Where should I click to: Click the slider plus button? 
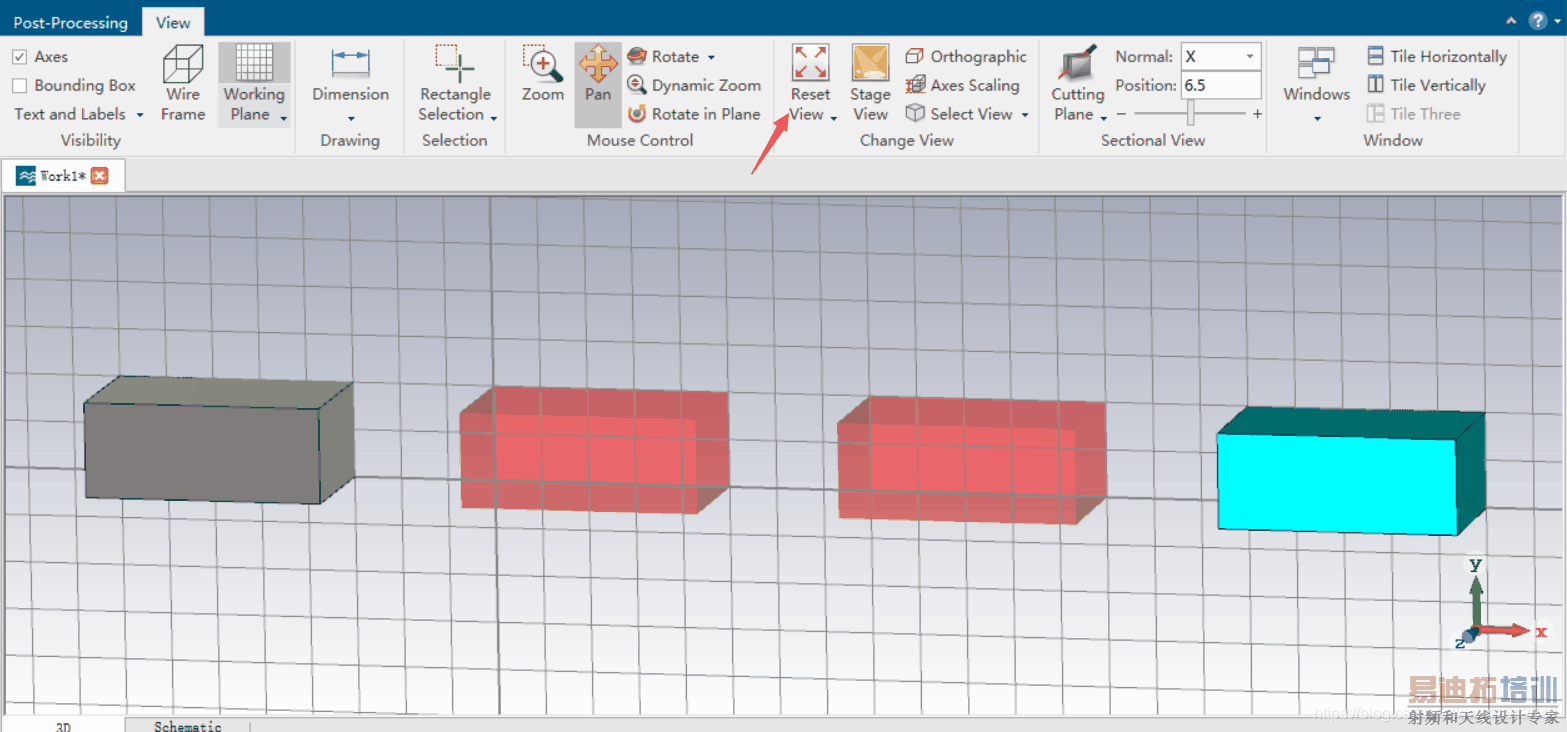coord(1257,115)
